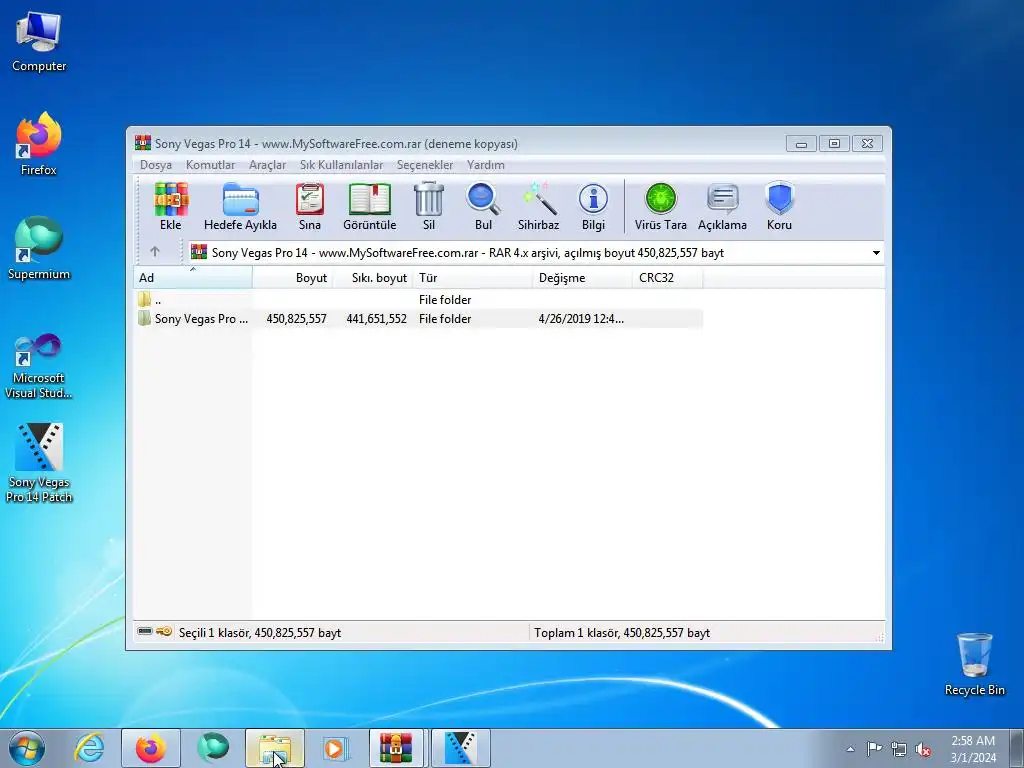The image size is (1024, 768).
Task: Open the Dosya menu
Action: 155,165
